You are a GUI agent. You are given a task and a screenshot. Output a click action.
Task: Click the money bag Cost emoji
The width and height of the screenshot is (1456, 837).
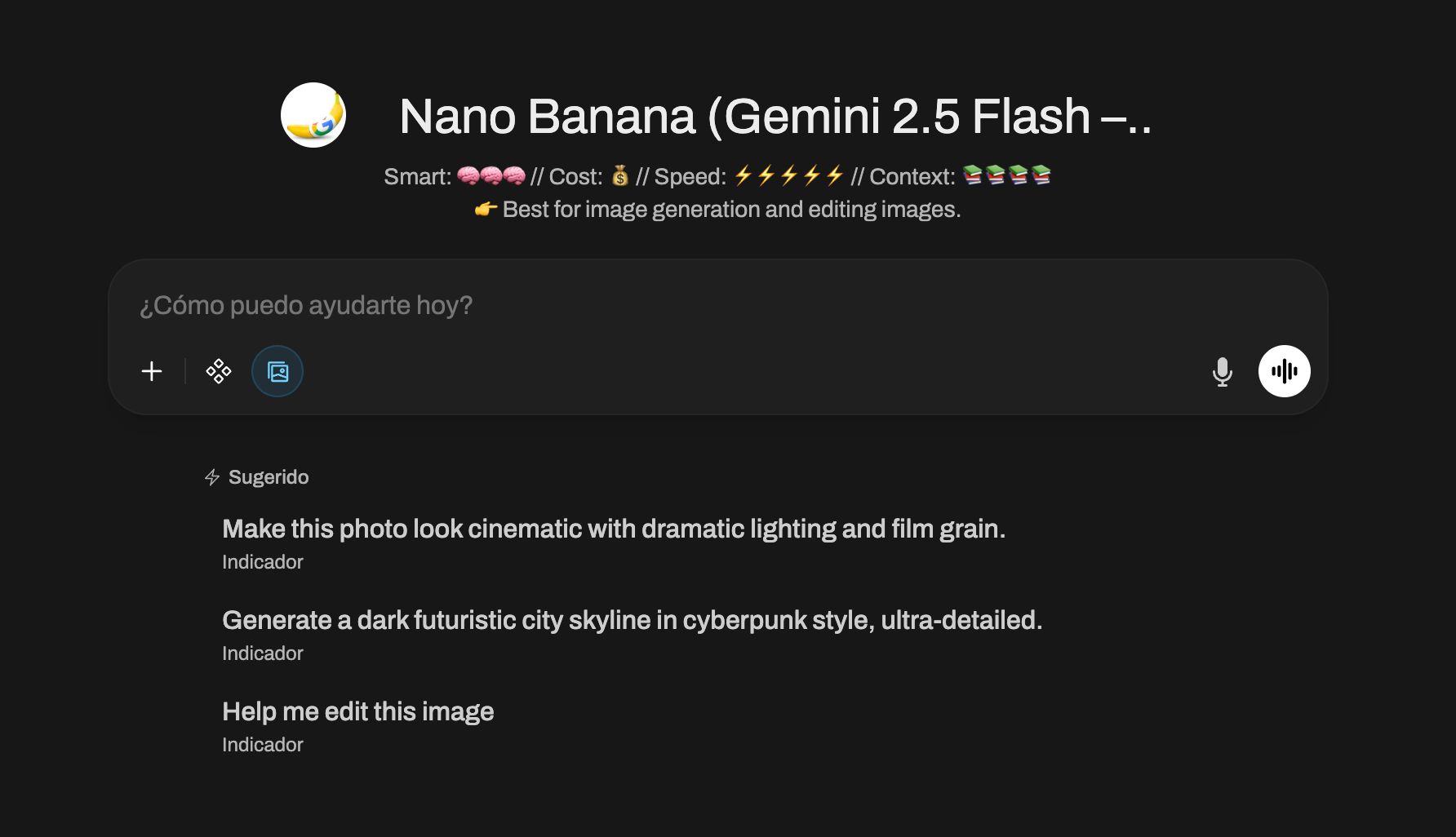pos(620,176)
